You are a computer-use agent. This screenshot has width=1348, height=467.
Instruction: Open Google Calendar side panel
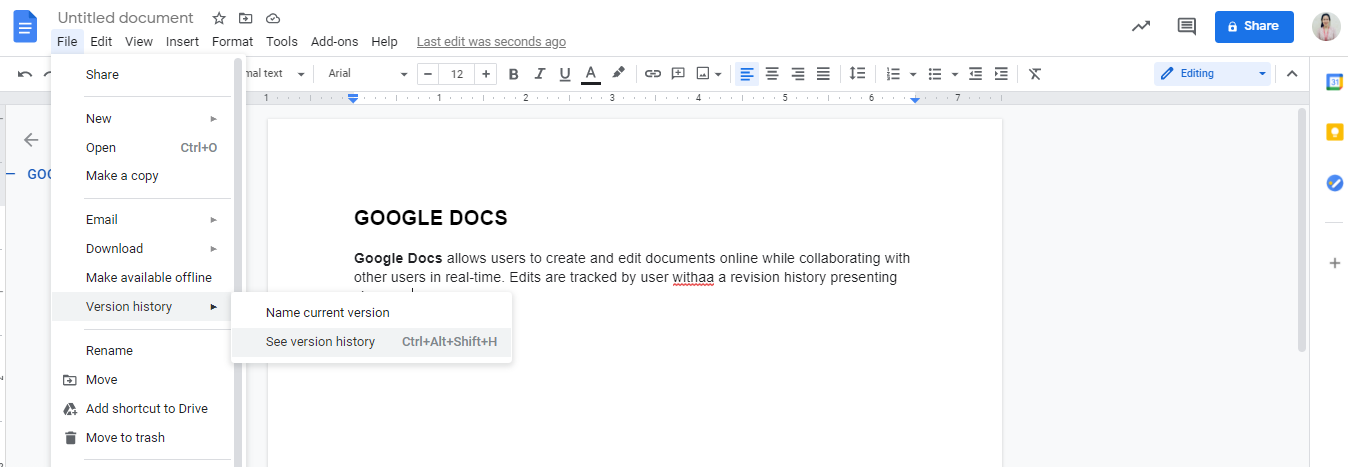1334,83
